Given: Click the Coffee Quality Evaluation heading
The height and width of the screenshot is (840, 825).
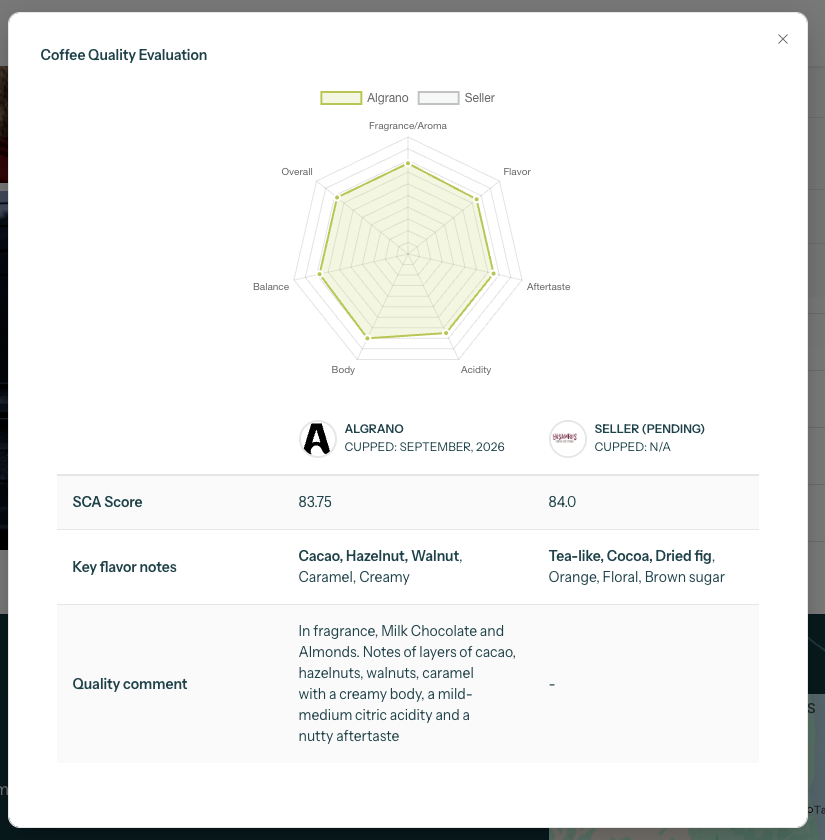Looking at the screenshot, I should 124,55.
